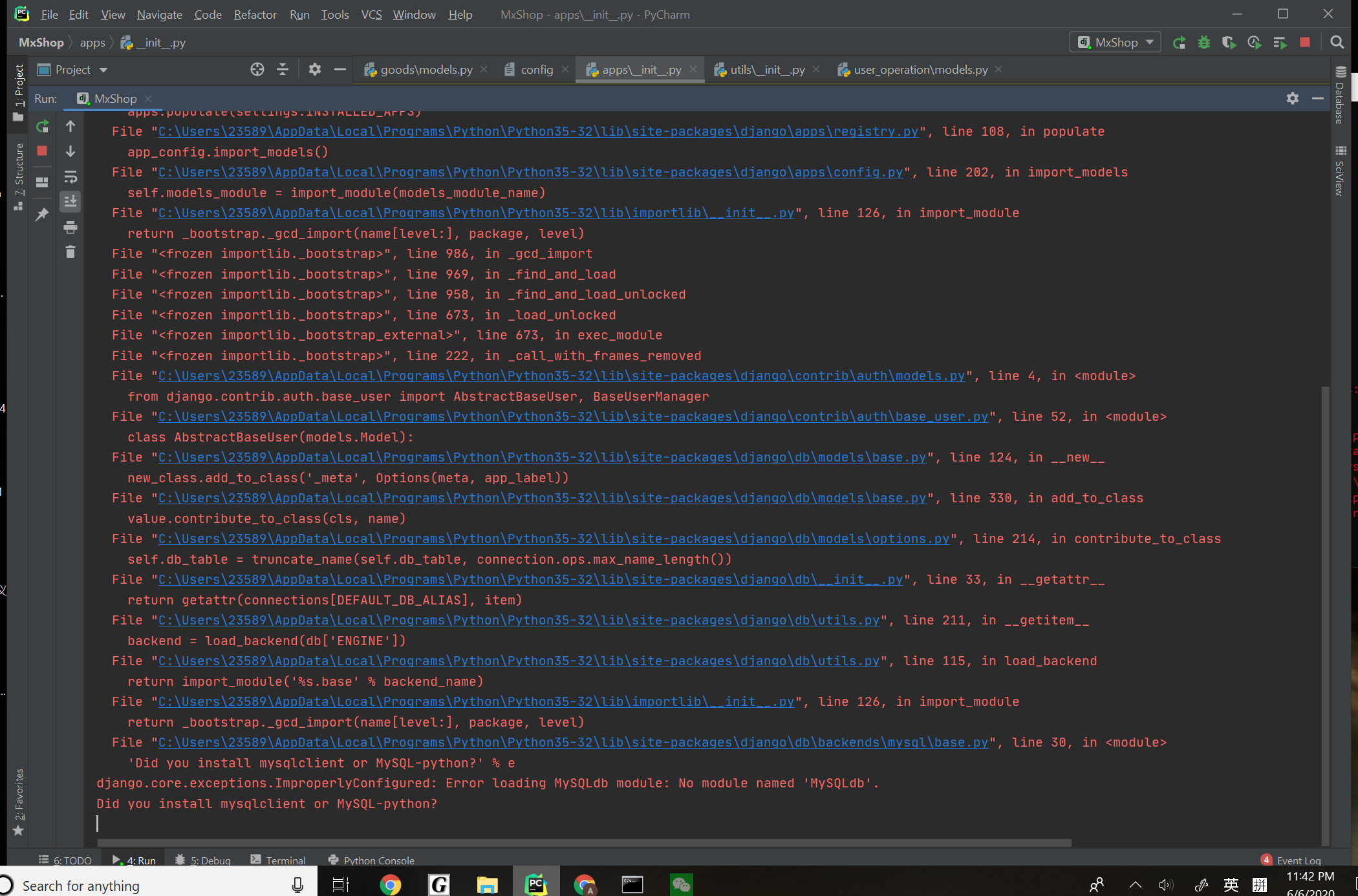Toggle scroll to end of console

click(x=70, y=202)
